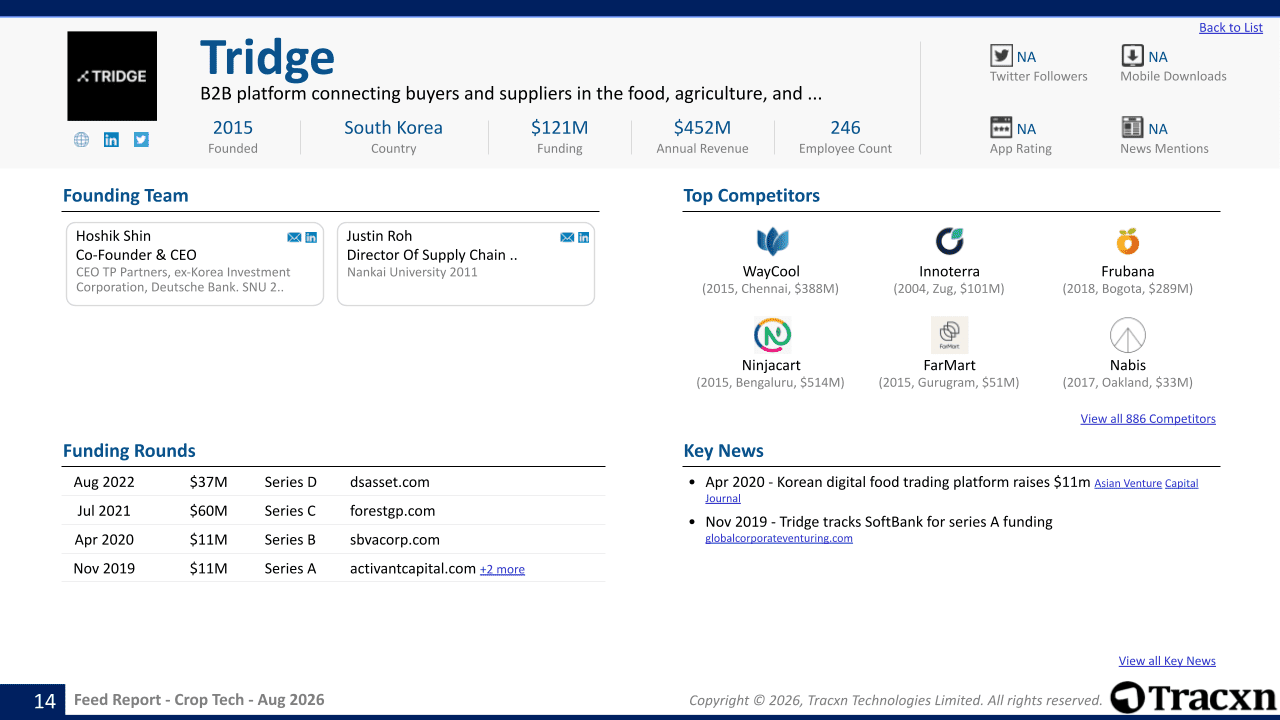Select Jul 2021 funding round date

coord(104,511)
